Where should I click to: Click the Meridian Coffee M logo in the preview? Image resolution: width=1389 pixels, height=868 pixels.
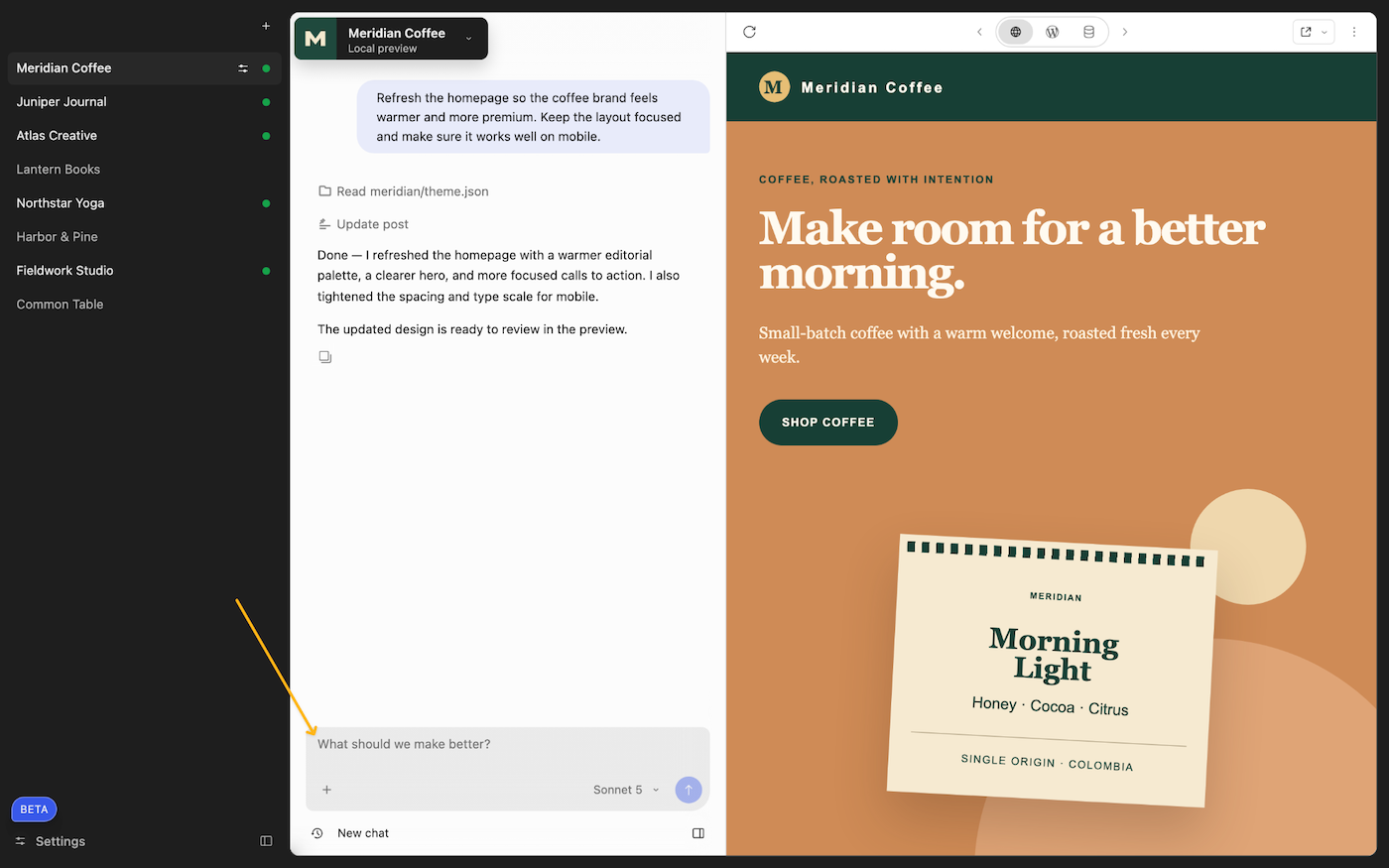[x=774, y=87]
